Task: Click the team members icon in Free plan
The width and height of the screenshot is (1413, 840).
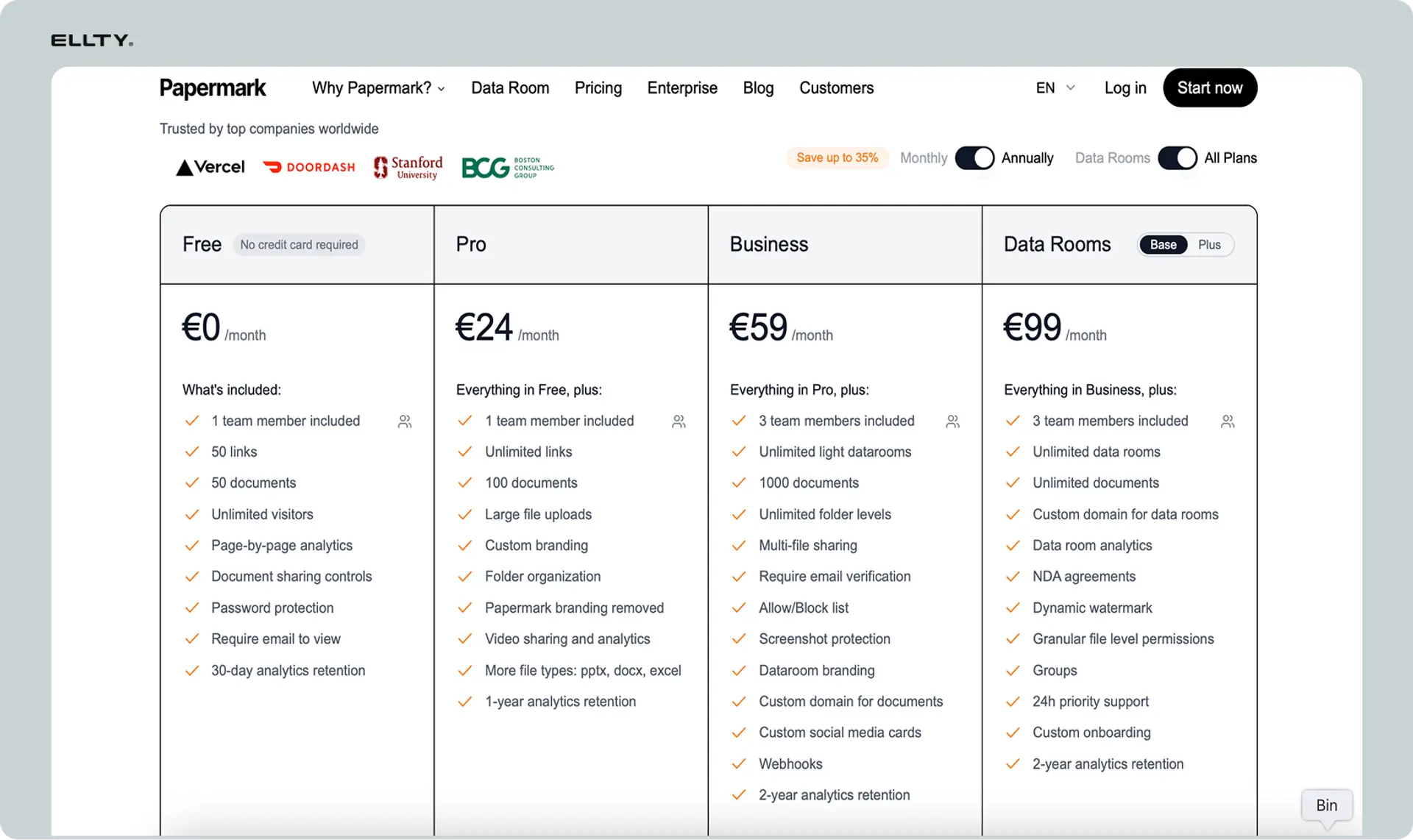Action: point(405,421)
